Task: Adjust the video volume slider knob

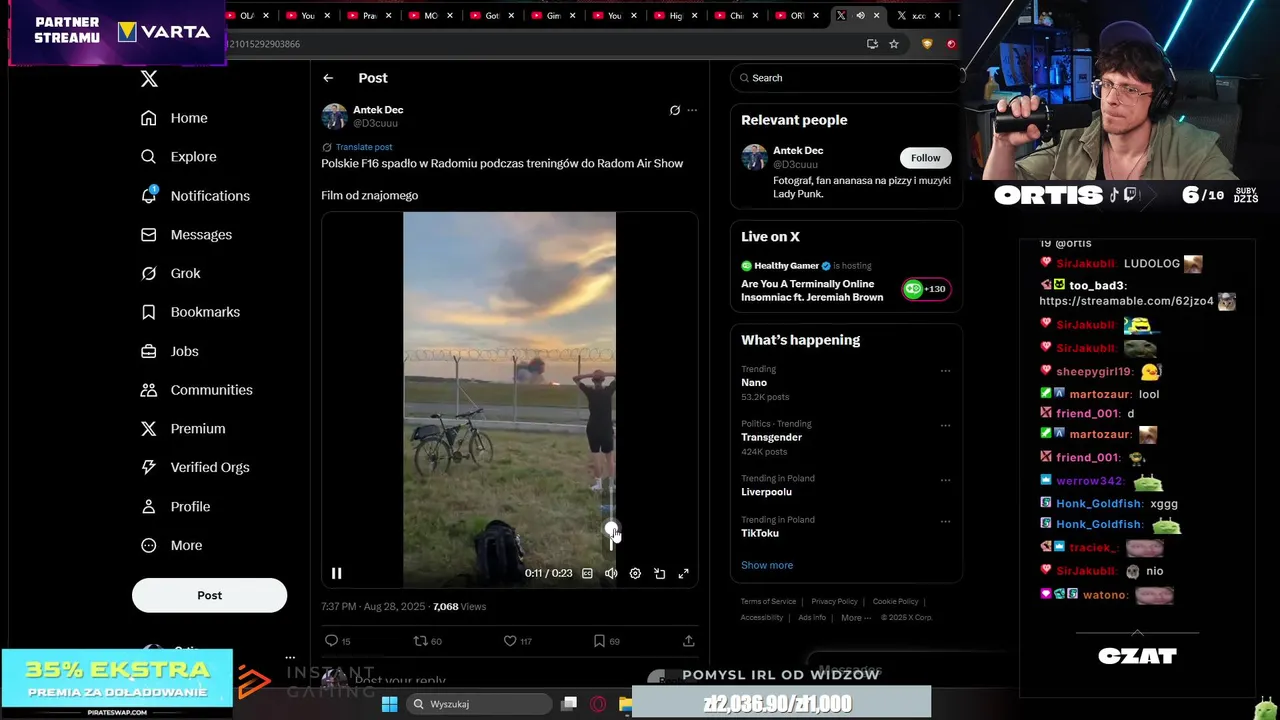Action: click(611, 529)
